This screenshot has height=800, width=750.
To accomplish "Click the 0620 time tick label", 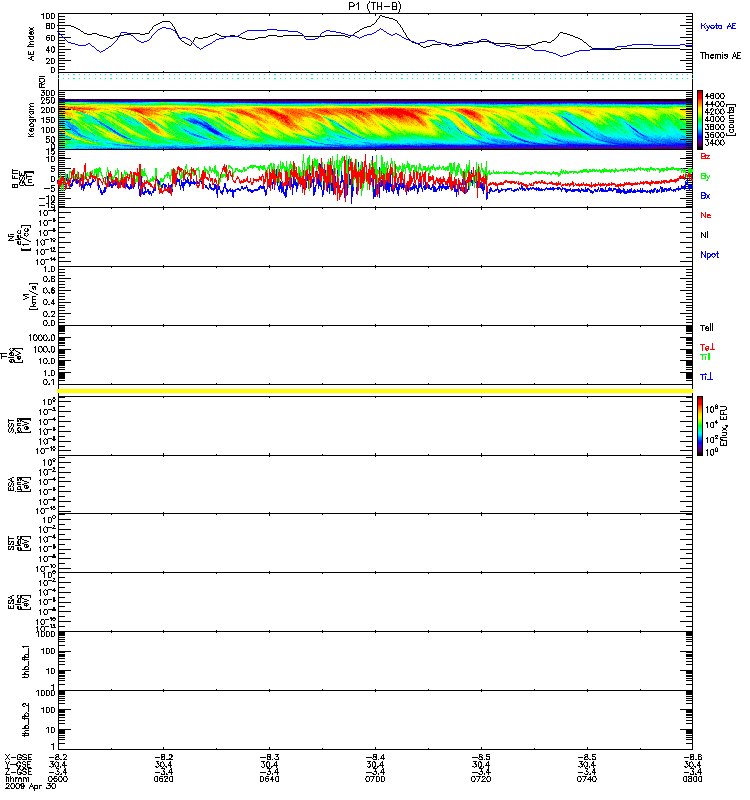I will click(163, 779).
